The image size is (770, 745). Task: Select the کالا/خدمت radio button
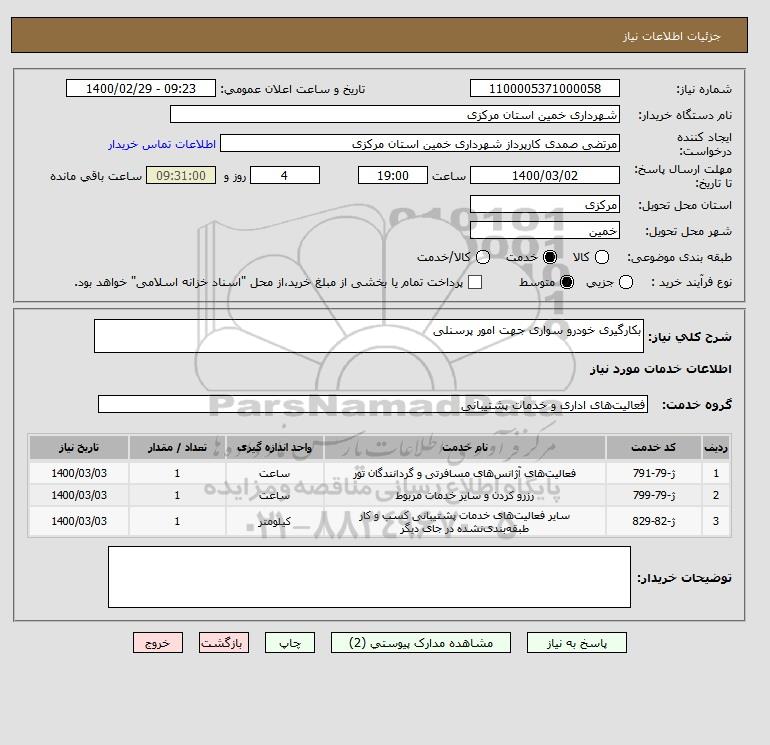click(483, 257)
